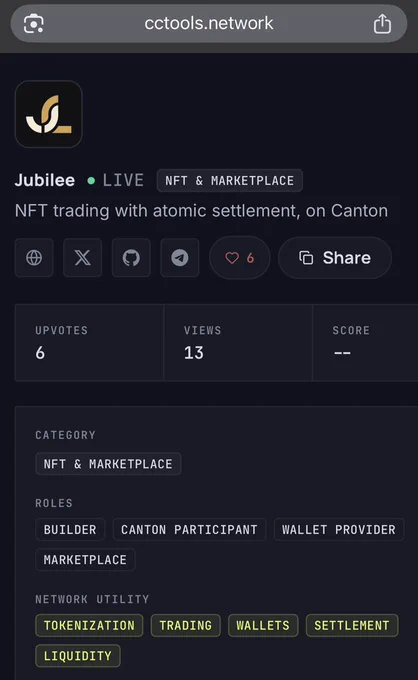Open the Telegram channel icon
This screenshot has width=418, height=680.
point(180,258)
